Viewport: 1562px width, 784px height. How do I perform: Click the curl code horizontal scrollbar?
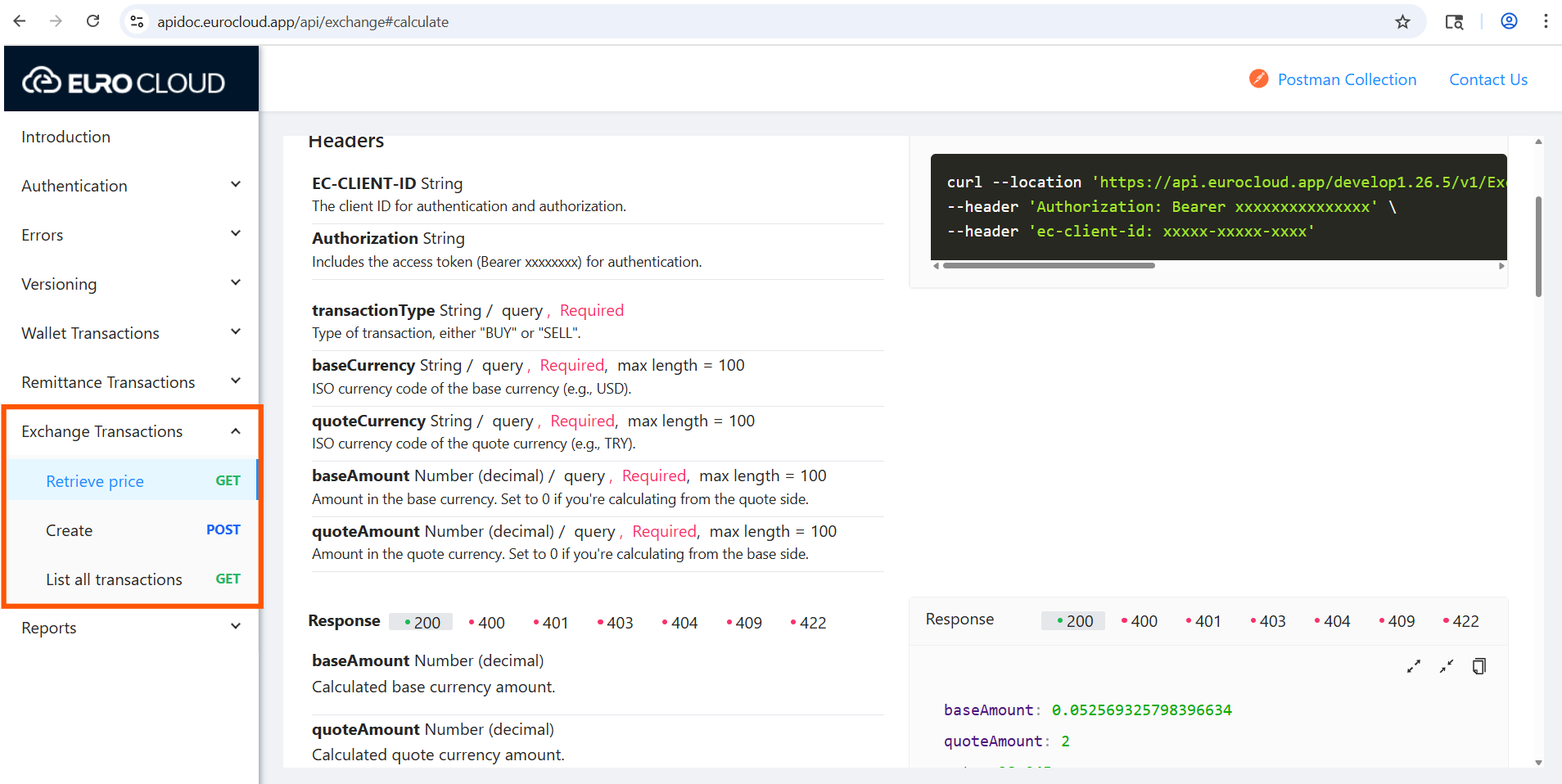[1049, 266]
